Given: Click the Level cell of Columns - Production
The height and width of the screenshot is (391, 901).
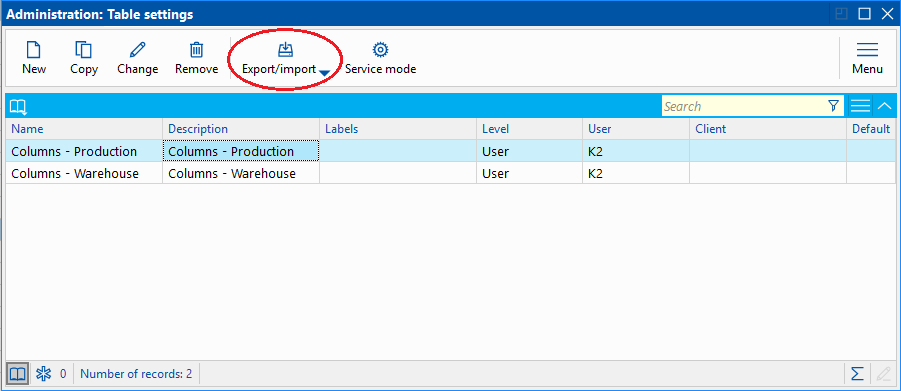Looking at the screenshot, I should click(x=529, y=151).
